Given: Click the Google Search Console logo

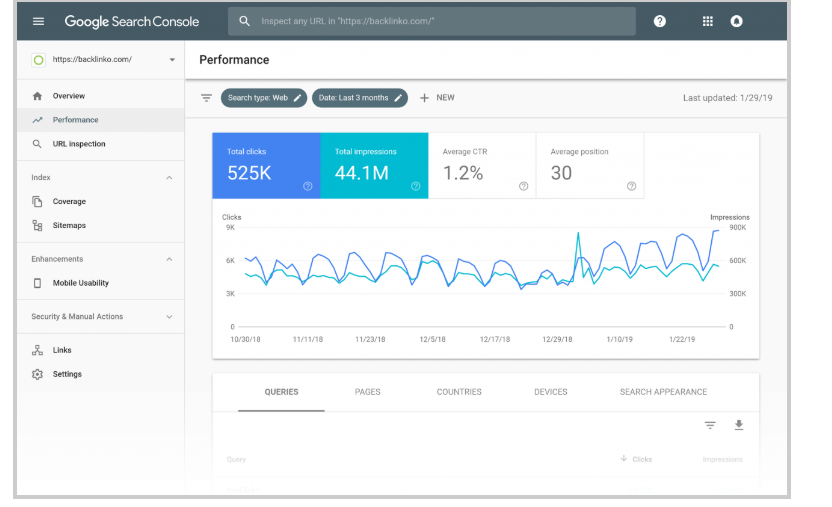Looking at the screenshot, I should click(132, 22).
